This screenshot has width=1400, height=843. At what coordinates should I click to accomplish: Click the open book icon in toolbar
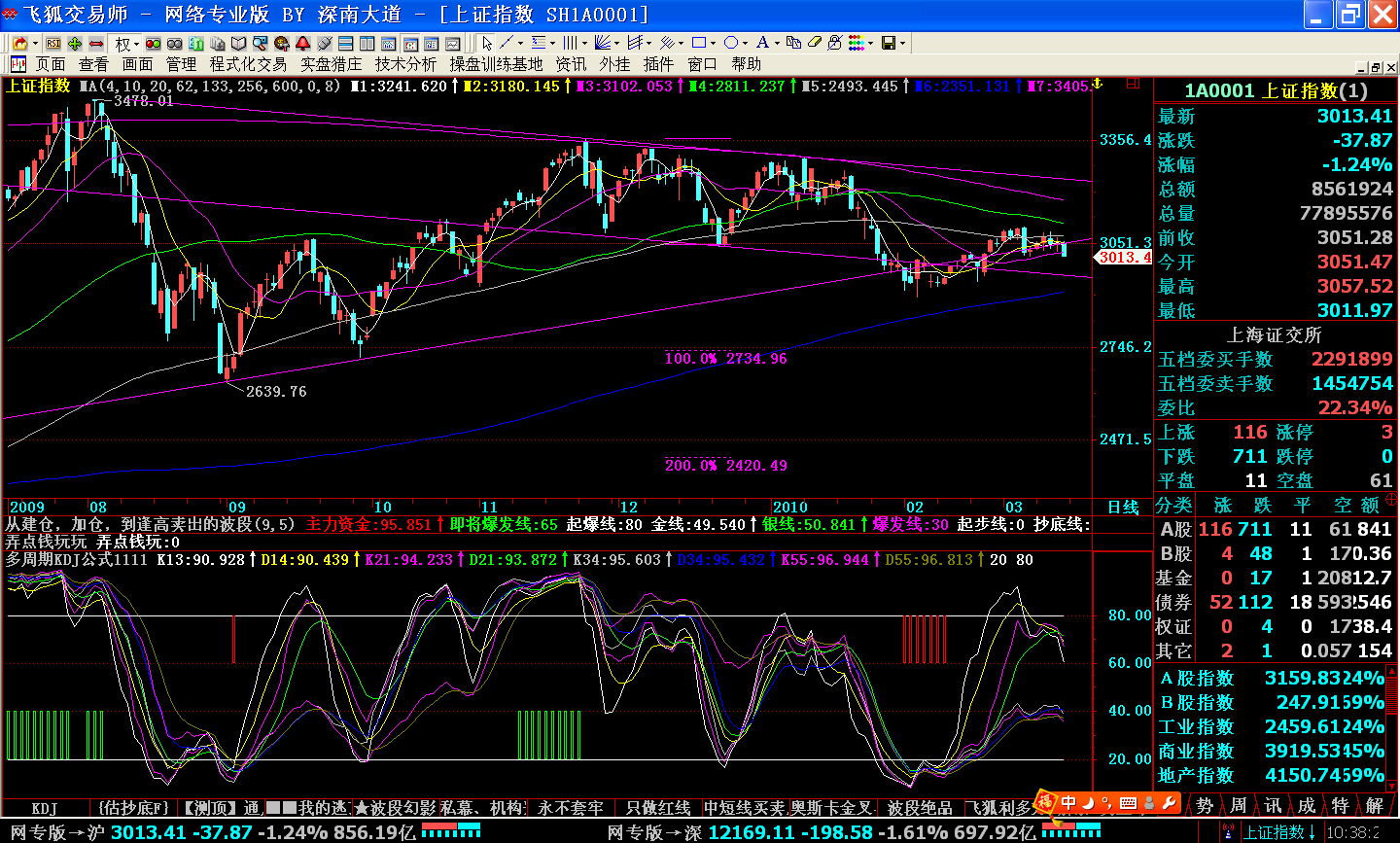click(x=239, y=44)
